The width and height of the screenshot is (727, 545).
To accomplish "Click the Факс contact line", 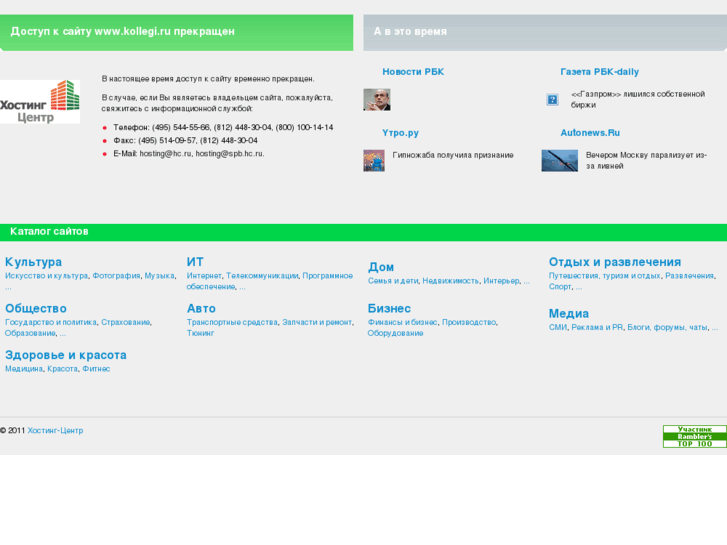I will point(185,140).
